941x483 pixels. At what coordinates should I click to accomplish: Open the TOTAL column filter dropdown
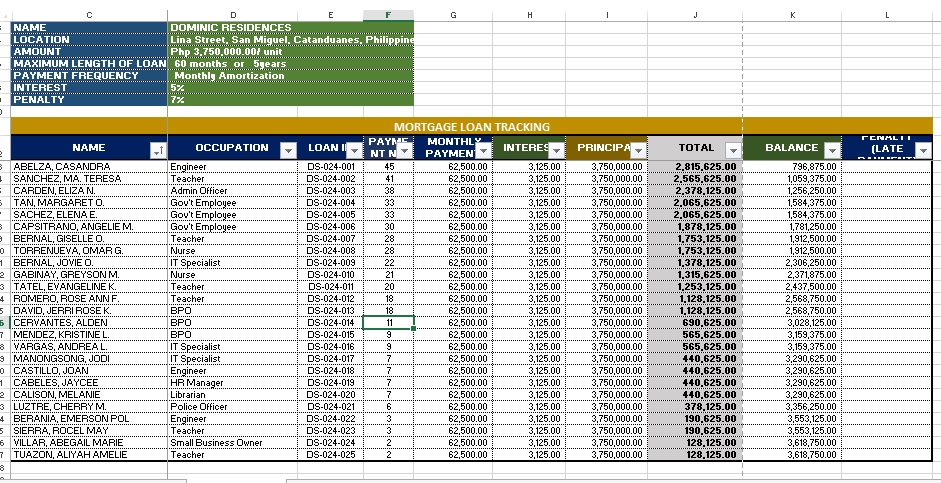pyautogui.click(x=733, y=150)
